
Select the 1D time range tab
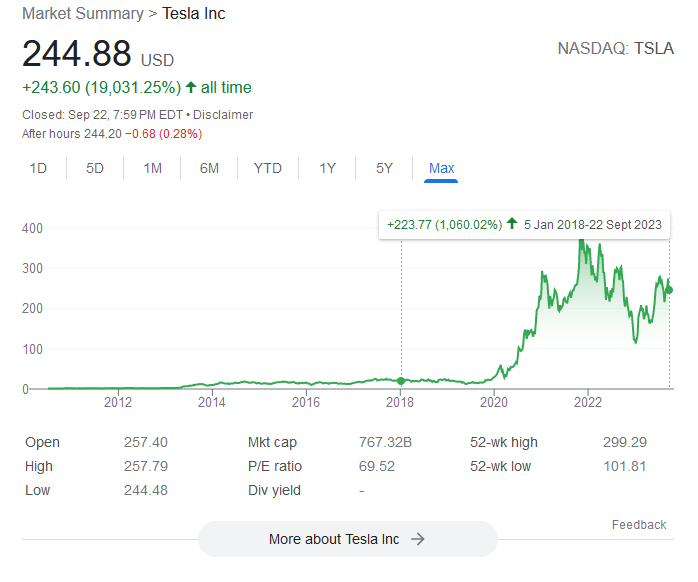[38, 168]
